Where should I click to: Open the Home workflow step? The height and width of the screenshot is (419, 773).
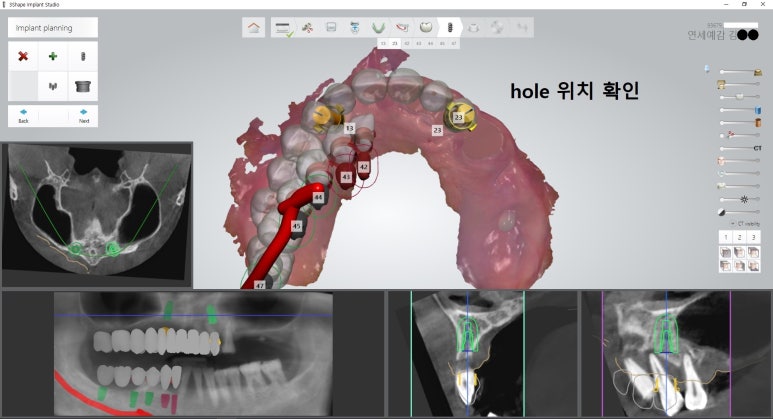point(254,28)
